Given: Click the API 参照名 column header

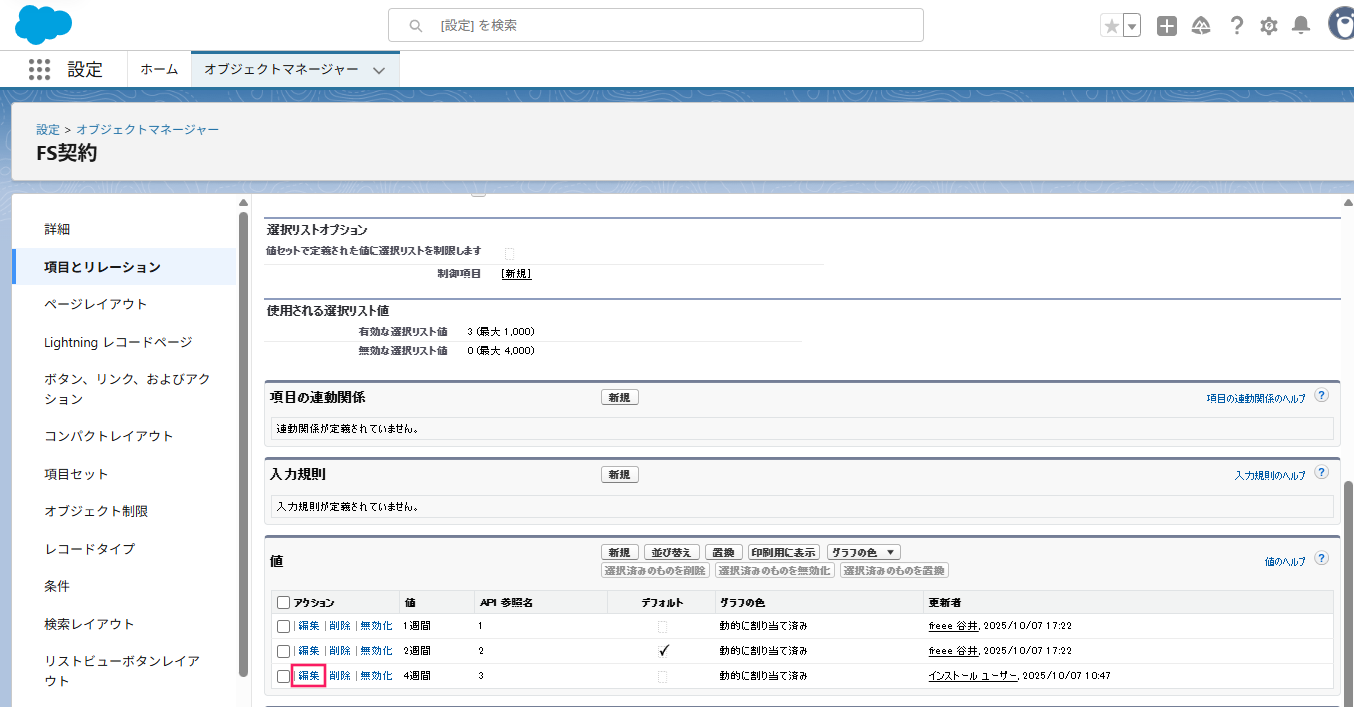Looking at the screenshot, I should (x=505, y=602).
